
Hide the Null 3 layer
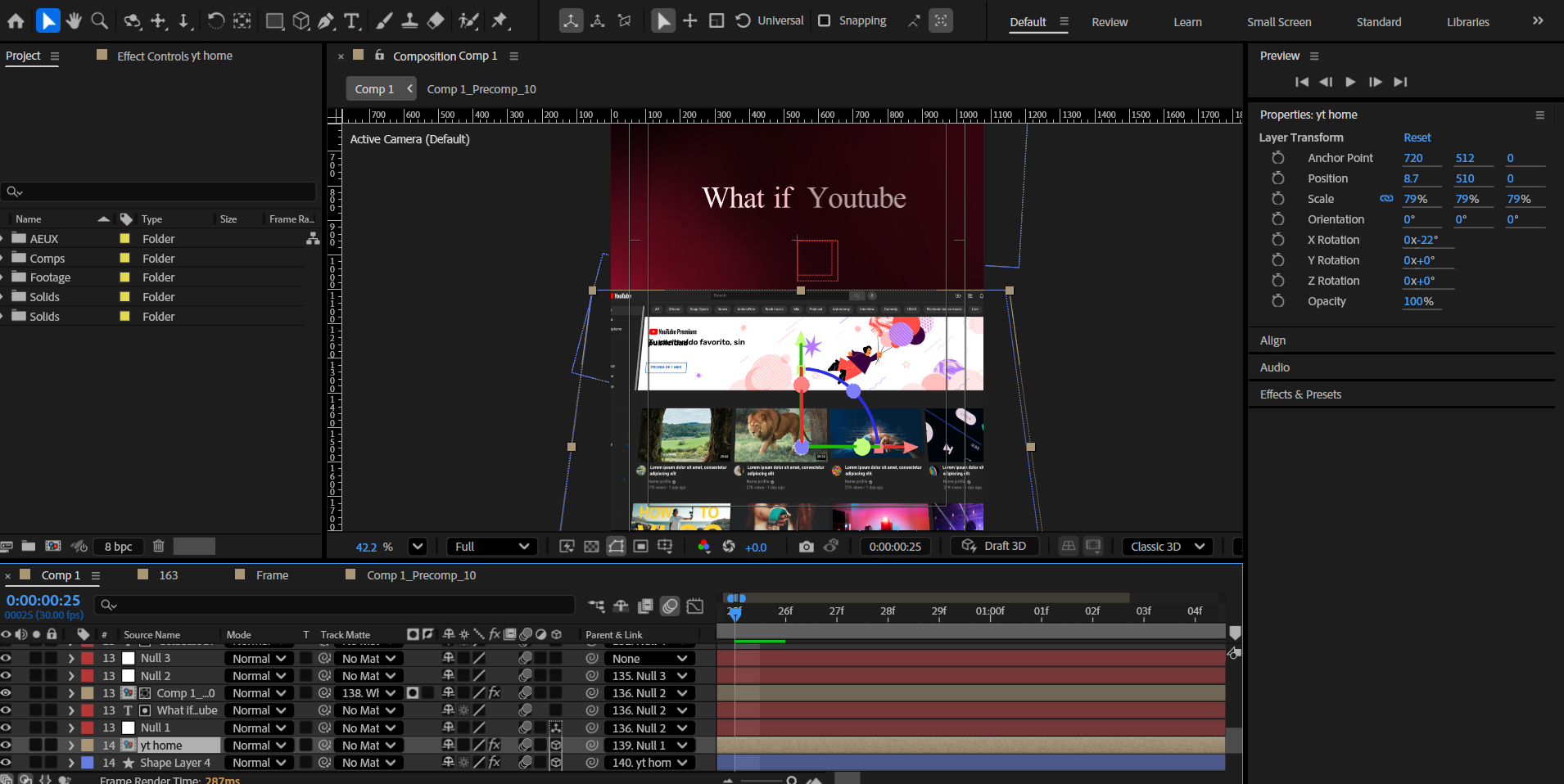pos(7,658)
